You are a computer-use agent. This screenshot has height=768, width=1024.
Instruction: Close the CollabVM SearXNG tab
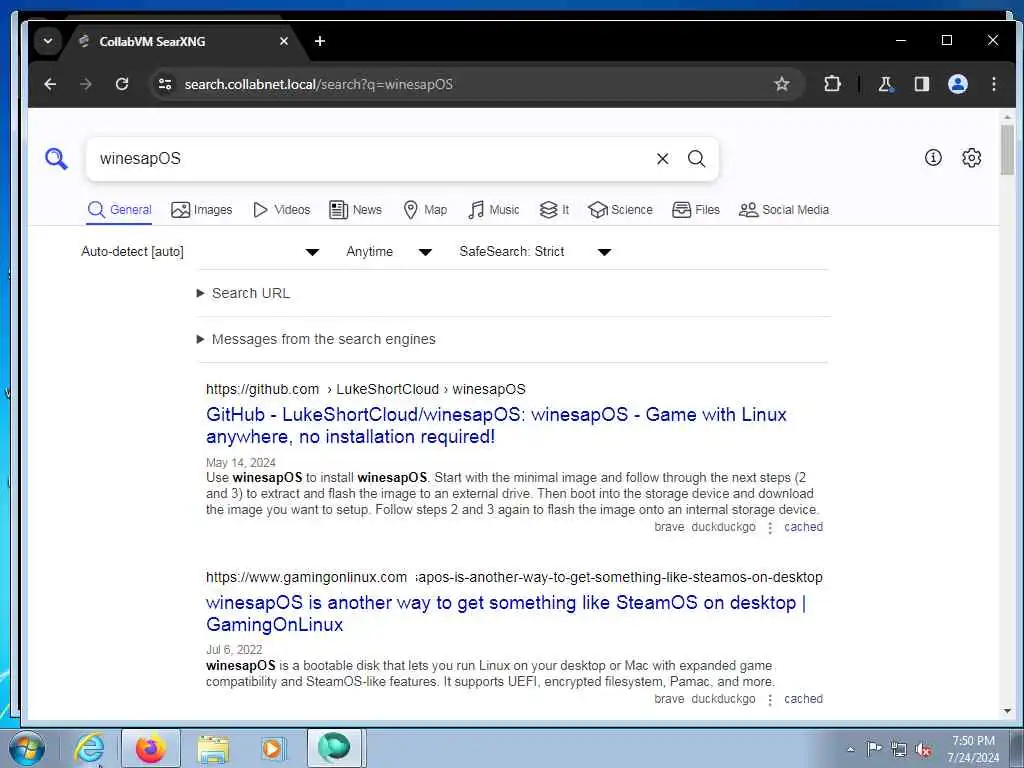[x=283, y=41]
